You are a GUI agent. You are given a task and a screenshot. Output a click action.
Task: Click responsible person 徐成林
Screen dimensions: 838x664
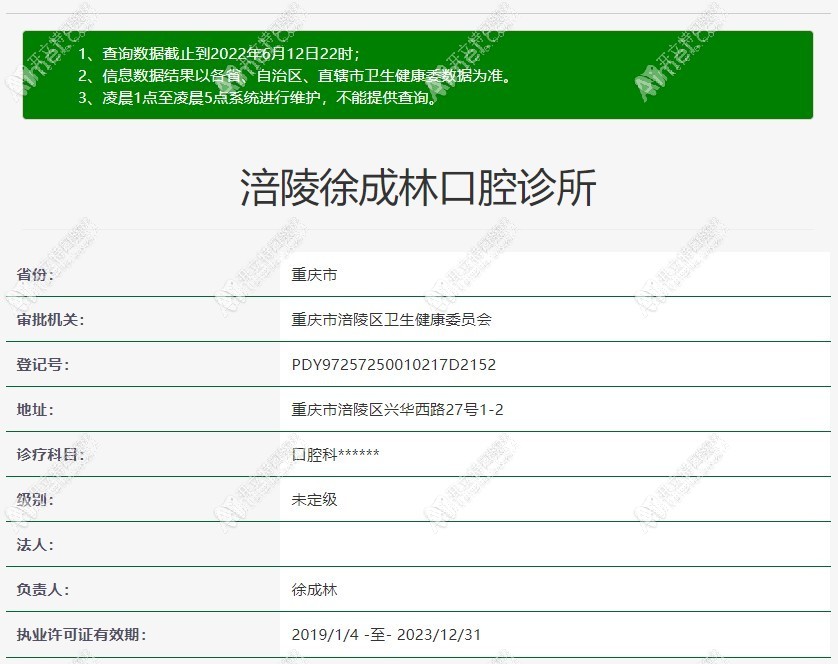314,590
